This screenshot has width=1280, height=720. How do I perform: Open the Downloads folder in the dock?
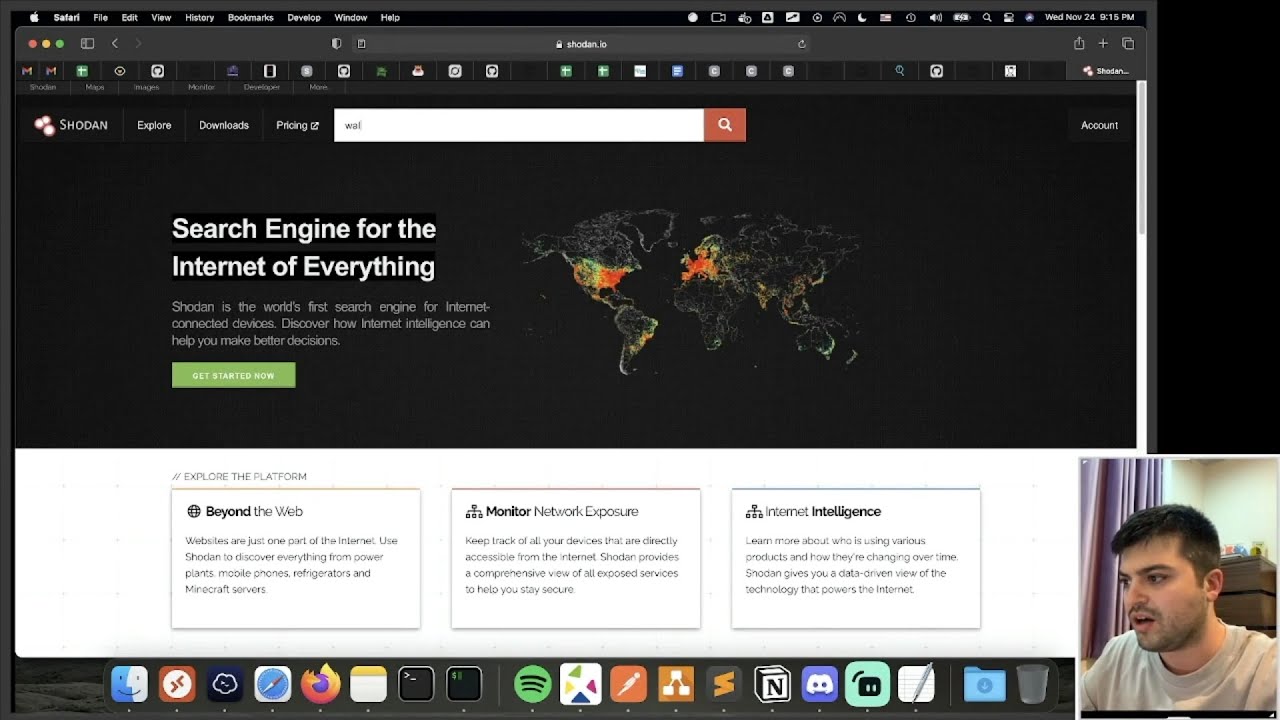[984, 685]
